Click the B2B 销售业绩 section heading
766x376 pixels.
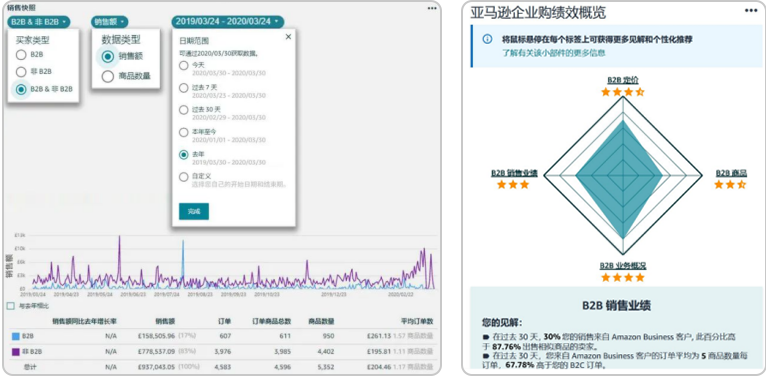pos(617,306)
